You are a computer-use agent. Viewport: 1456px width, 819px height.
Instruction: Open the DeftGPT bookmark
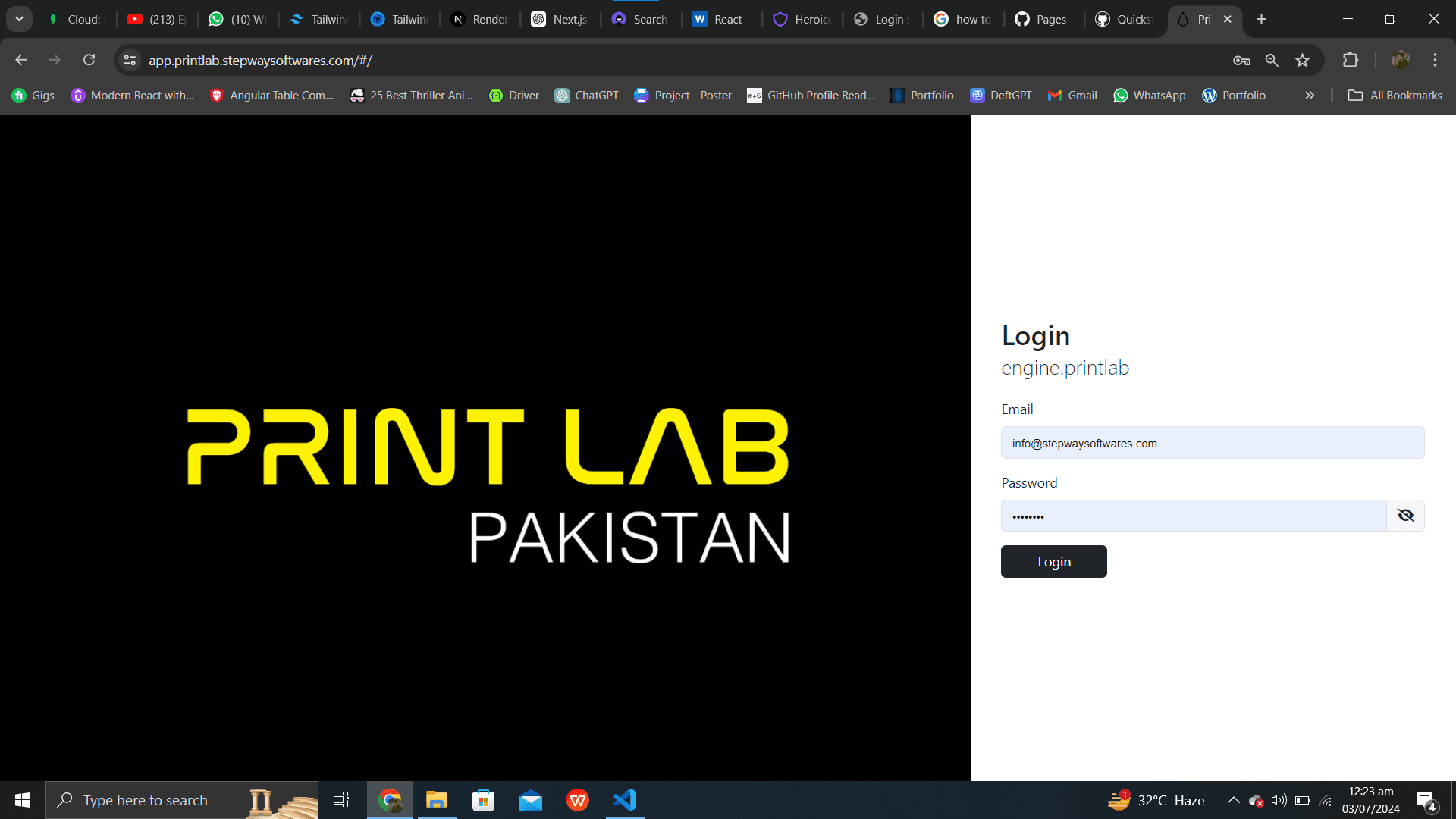coord(1001,95)
